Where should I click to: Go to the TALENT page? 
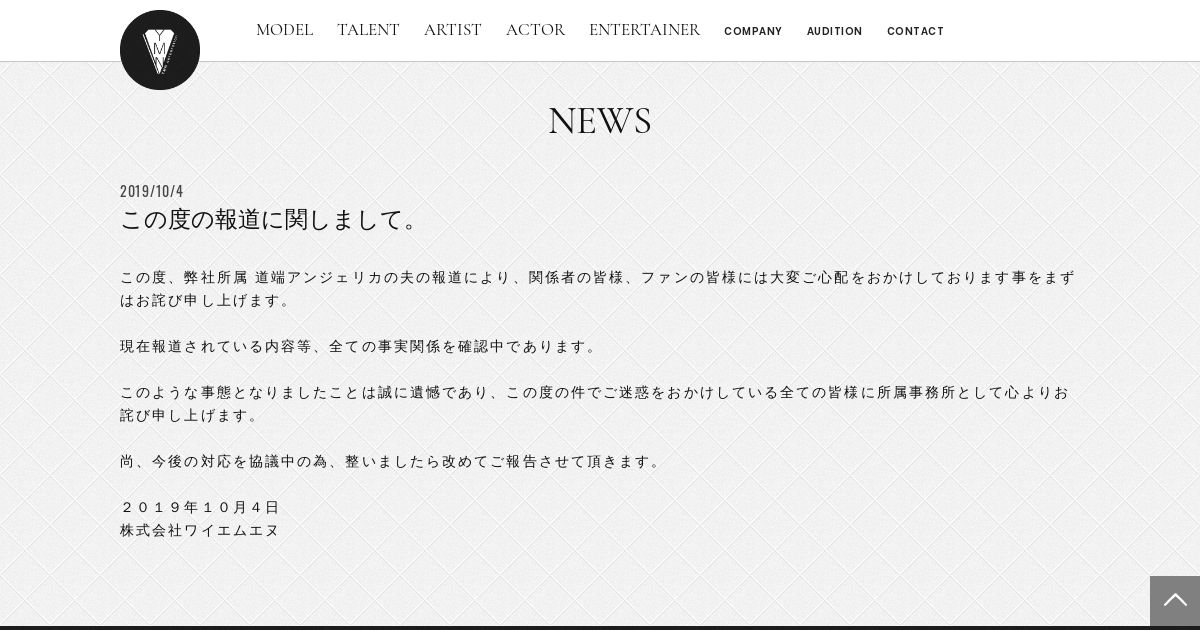(x=368, y=30)
